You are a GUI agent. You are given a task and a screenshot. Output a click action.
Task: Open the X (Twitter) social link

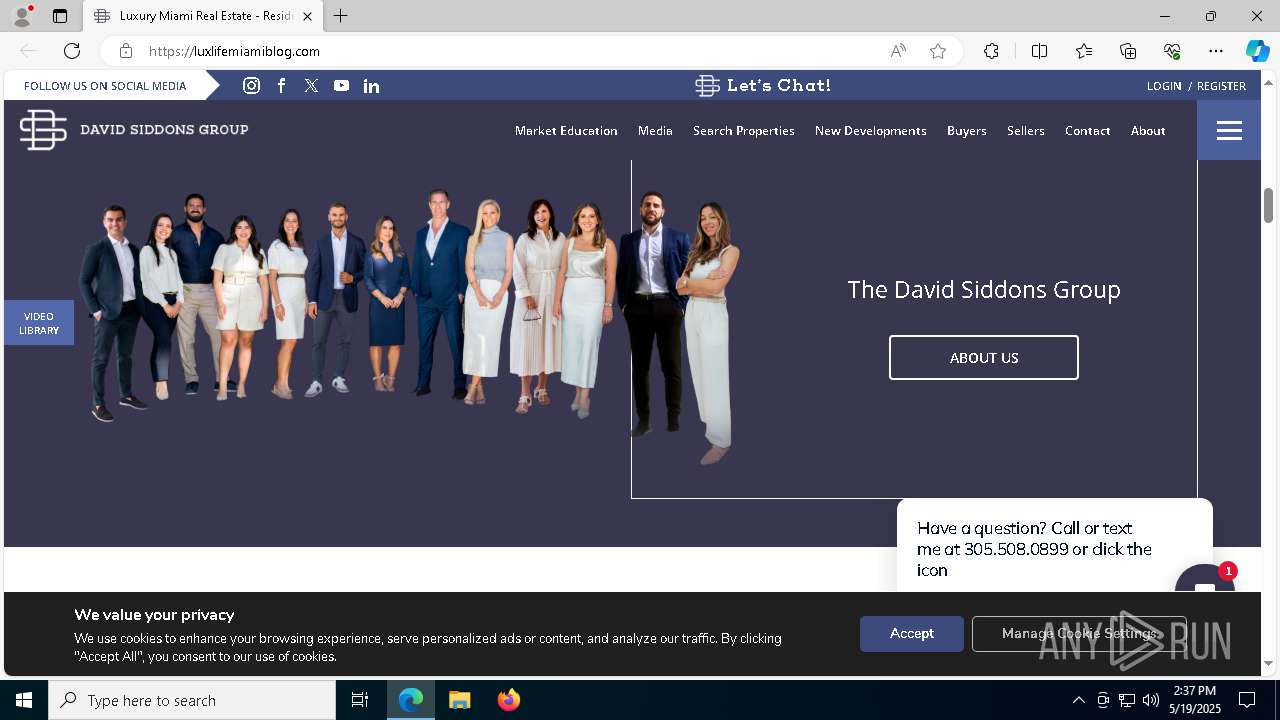pyautogui.click(x=312, y=86)
